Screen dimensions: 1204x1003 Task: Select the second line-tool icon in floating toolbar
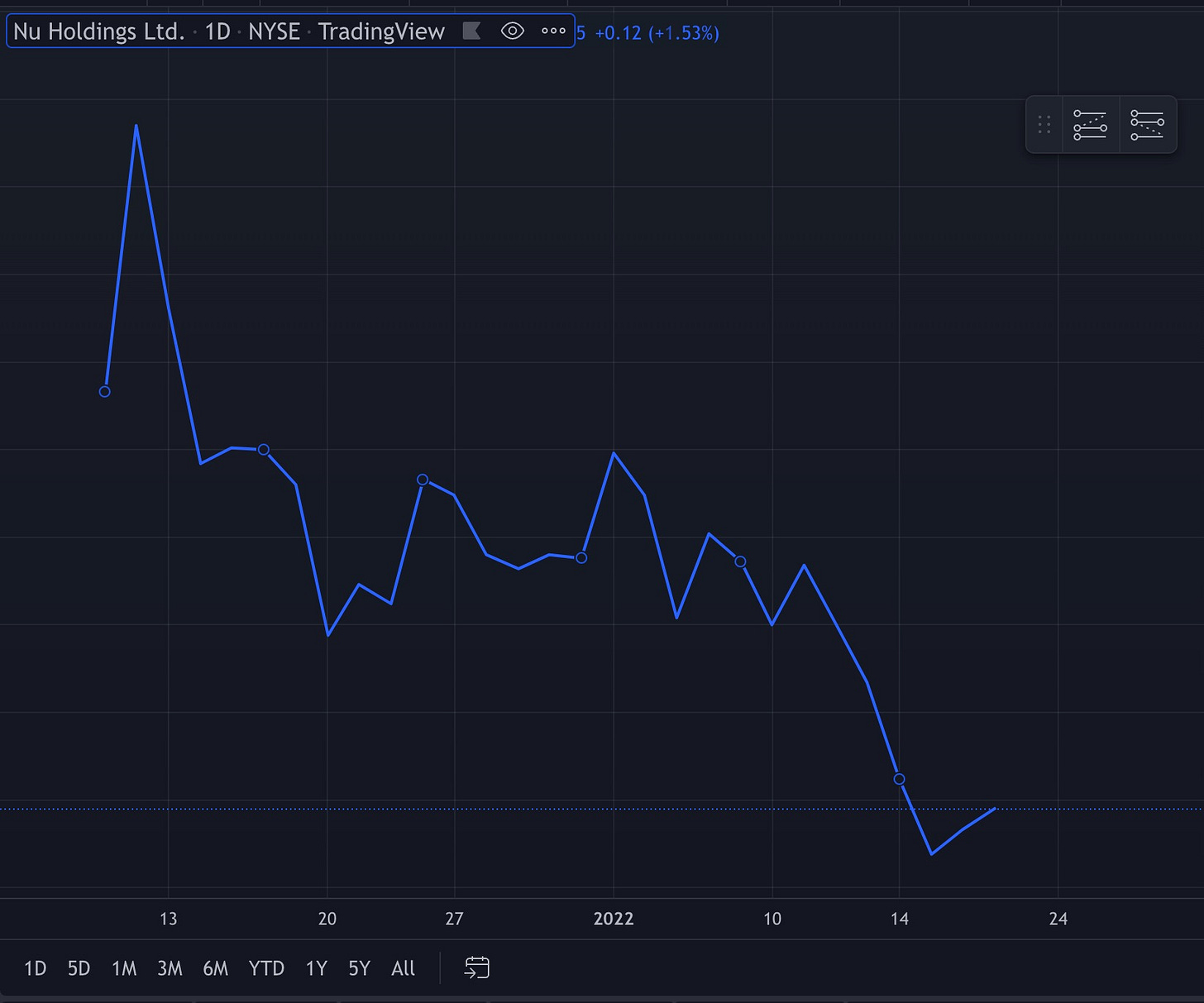click(1147, 124)
